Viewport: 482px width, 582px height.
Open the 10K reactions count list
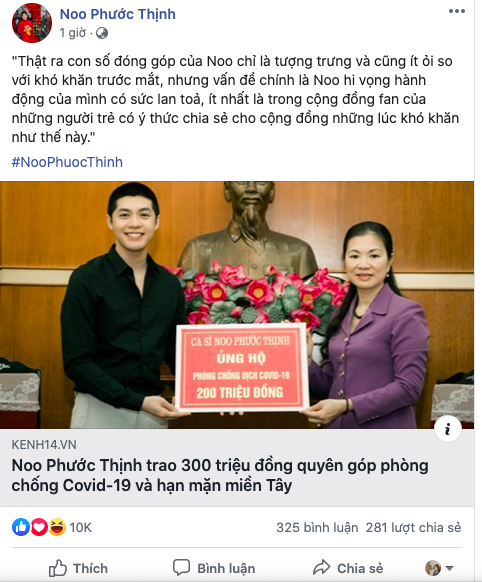(81, 527)
